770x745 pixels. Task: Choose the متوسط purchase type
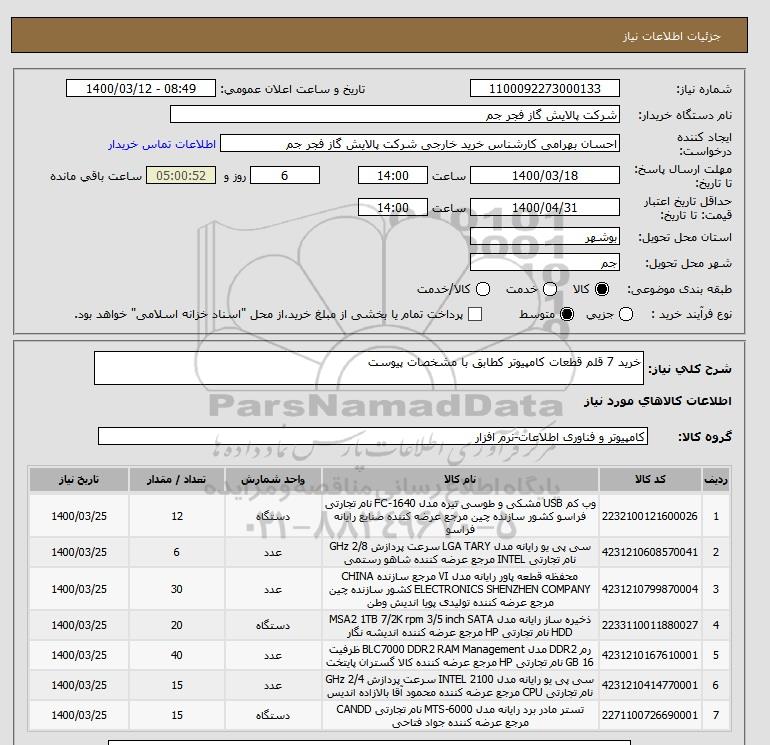click(x=567, y=314)
